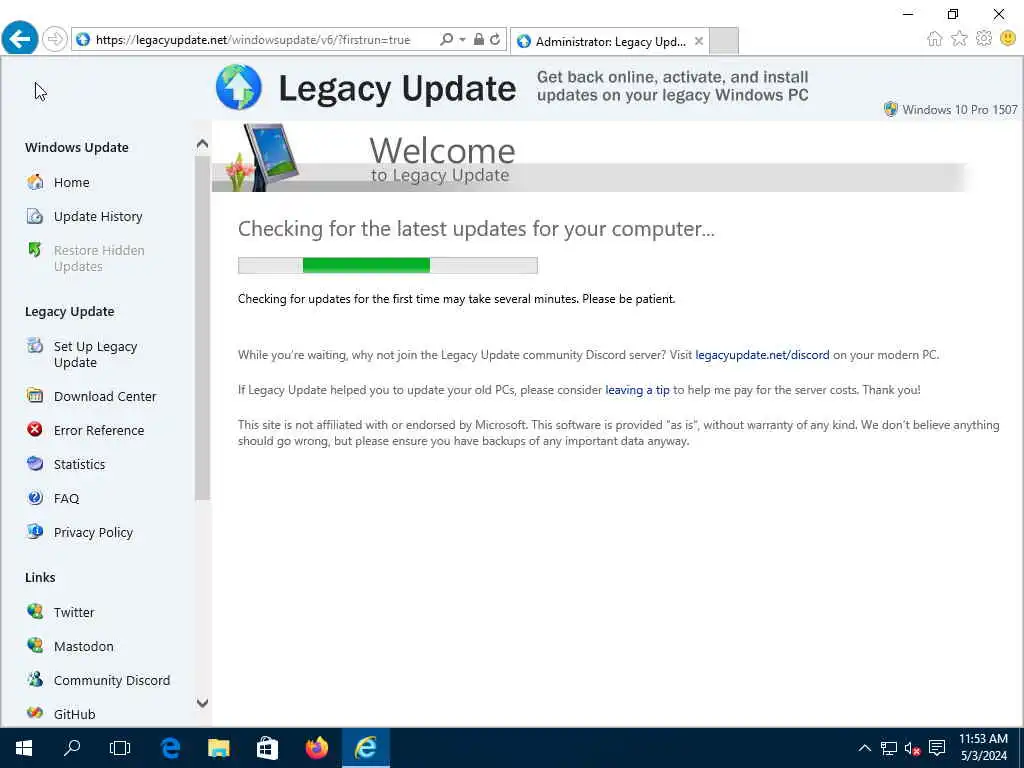Image resolution: width=1024 pixels, height=768 pixels.
Task: Open the Twitter link
Action: pos(74,612)
